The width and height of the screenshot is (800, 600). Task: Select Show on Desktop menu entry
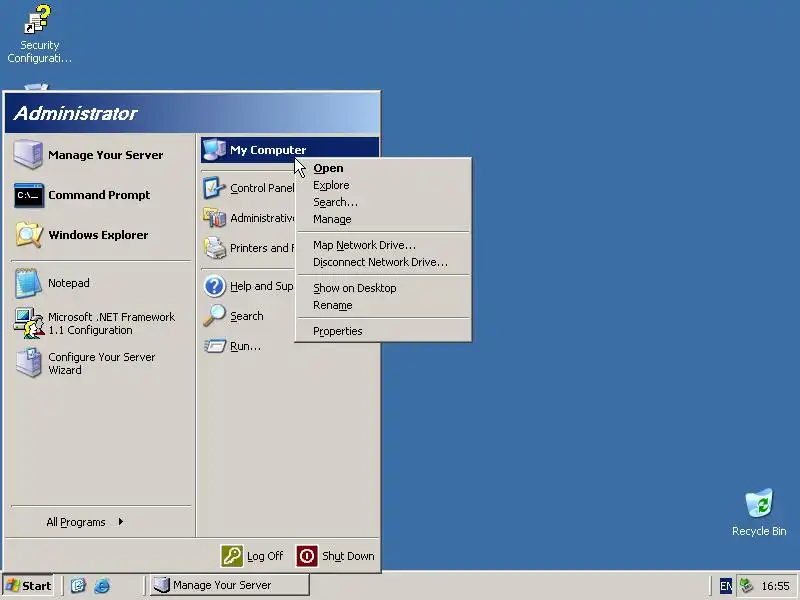point(383,288)
